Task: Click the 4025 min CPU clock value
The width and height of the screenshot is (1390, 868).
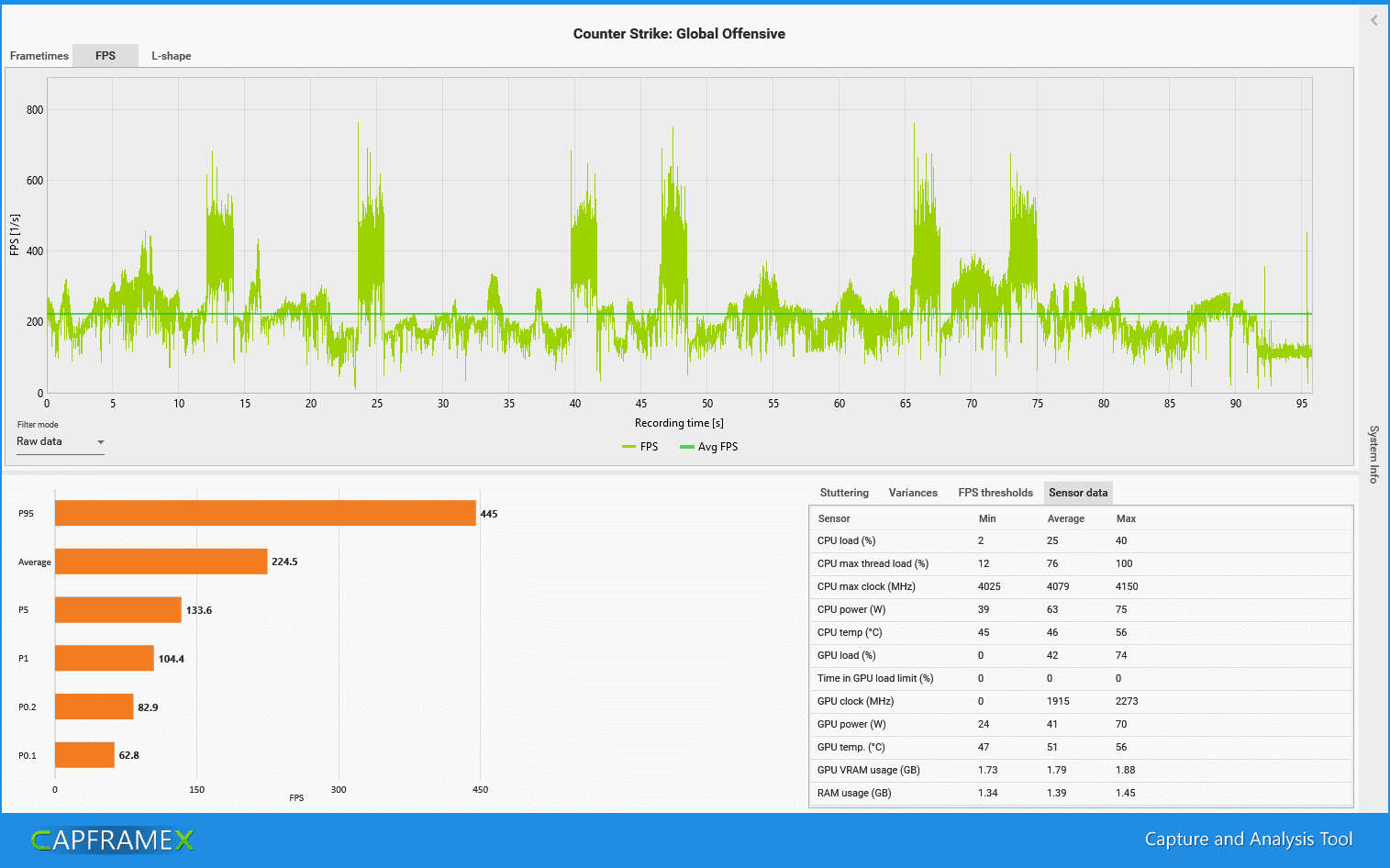Action: (989, 587)
